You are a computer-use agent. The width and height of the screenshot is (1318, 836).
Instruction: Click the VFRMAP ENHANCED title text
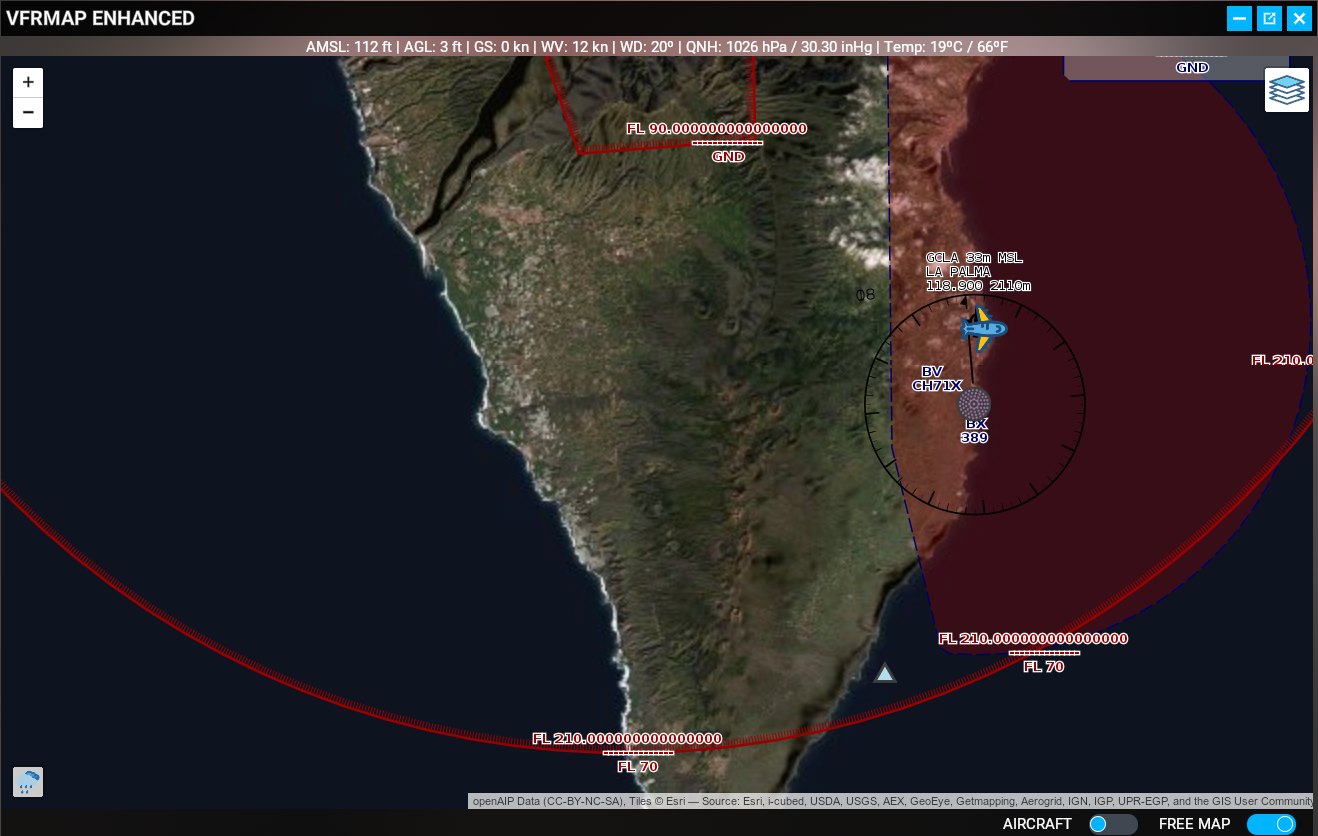[100, 18]
